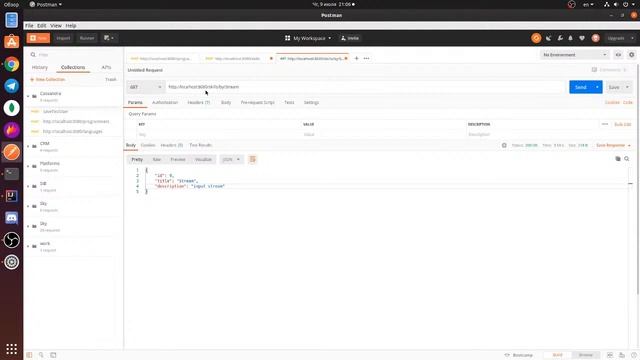
Task: Switch to the APIs tab
Action: click(x=106, y=67)
